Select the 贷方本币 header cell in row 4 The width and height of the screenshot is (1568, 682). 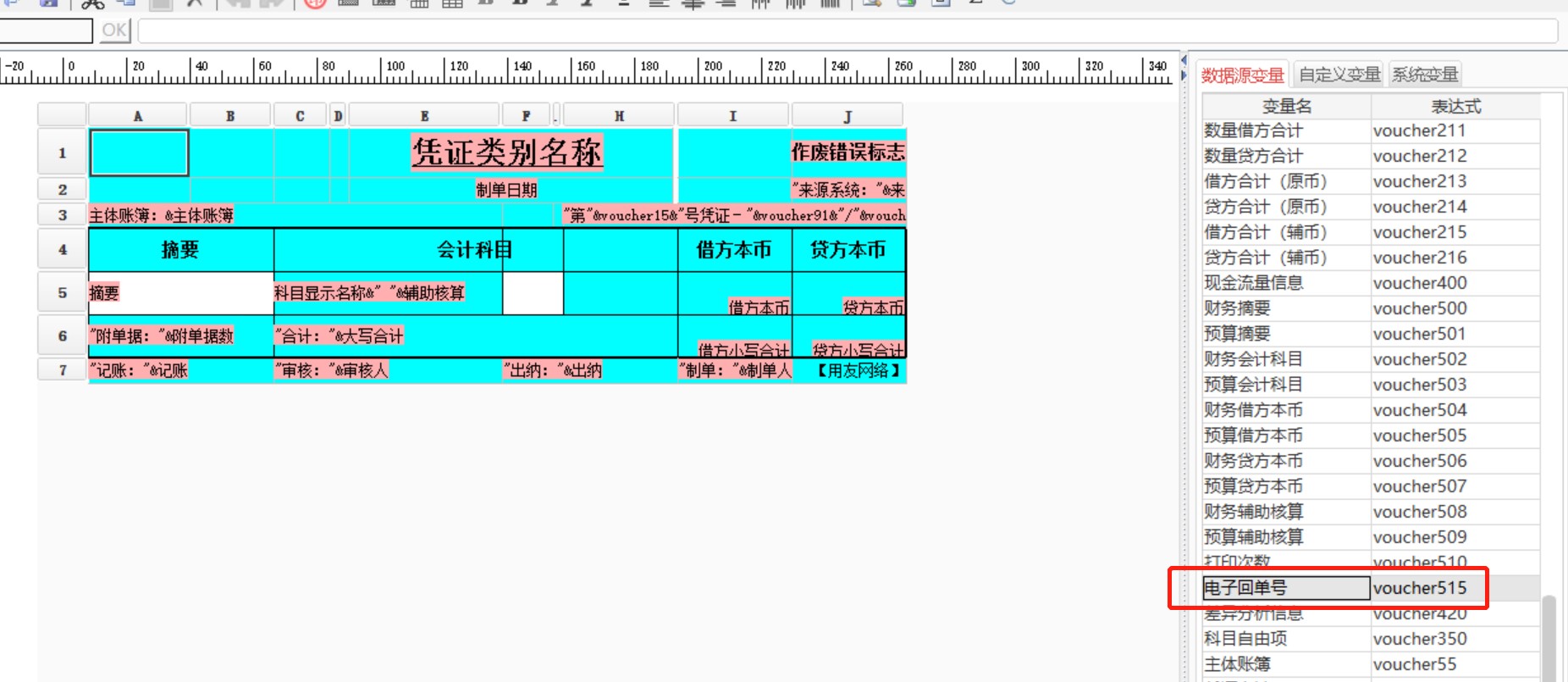(x=848, y=250)
